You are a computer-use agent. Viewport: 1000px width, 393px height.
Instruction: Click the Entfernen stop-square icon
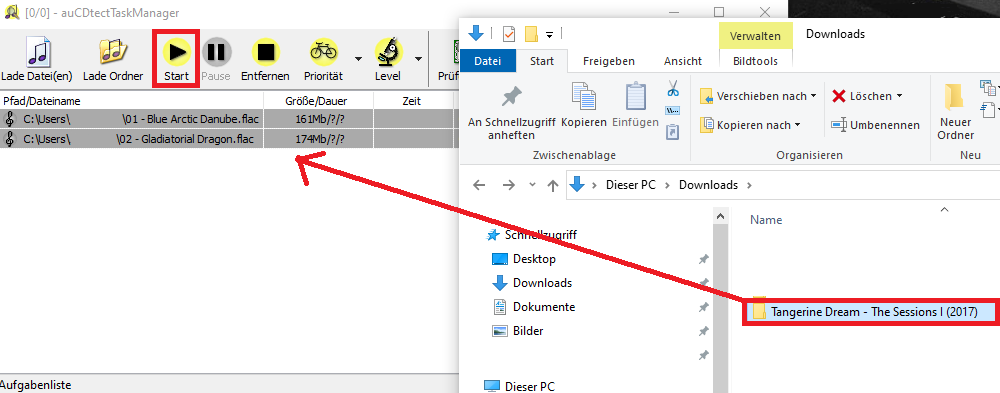[265, 52]
